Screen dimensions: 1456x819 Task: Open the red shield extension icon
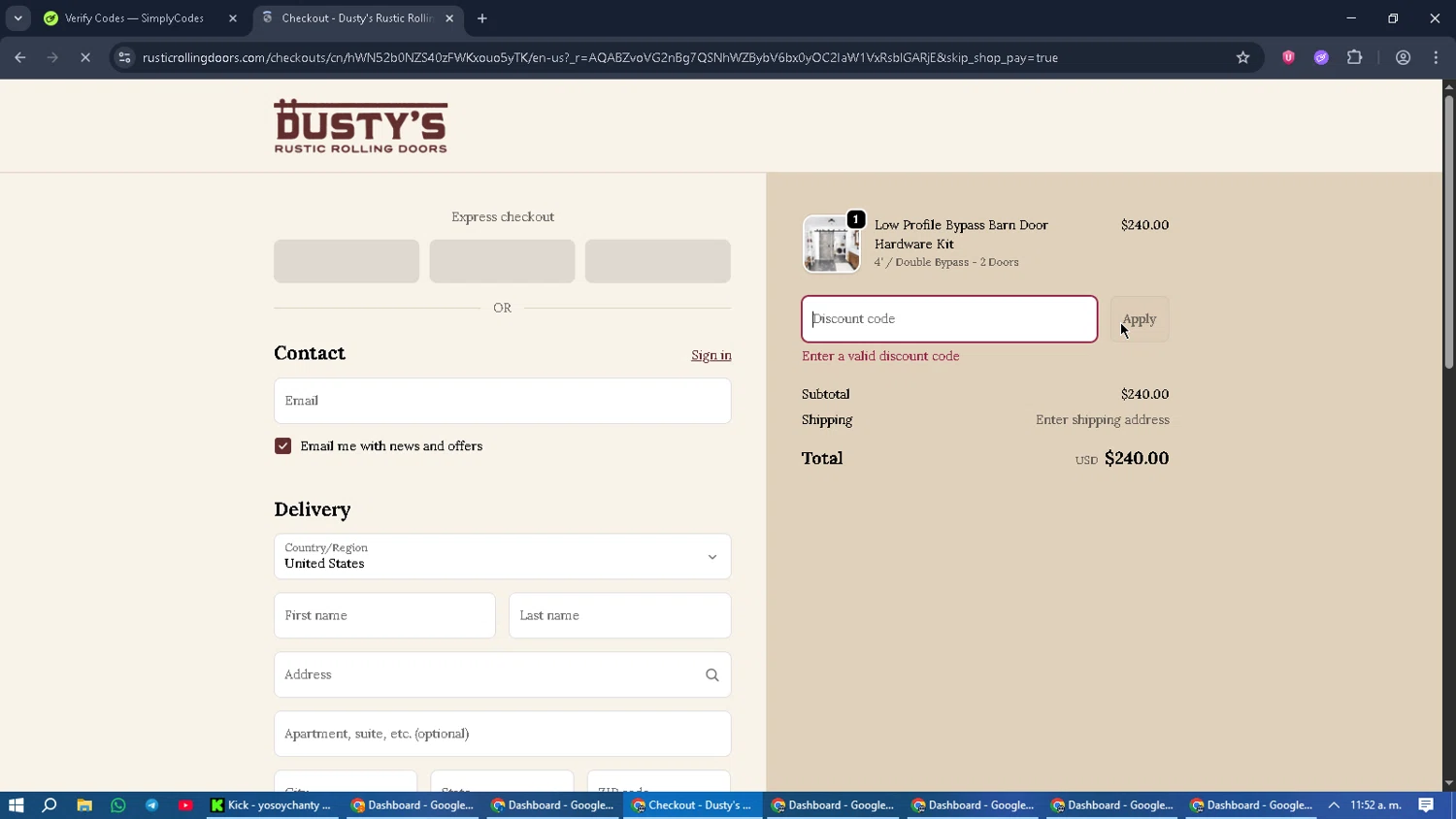point(1288,57)
